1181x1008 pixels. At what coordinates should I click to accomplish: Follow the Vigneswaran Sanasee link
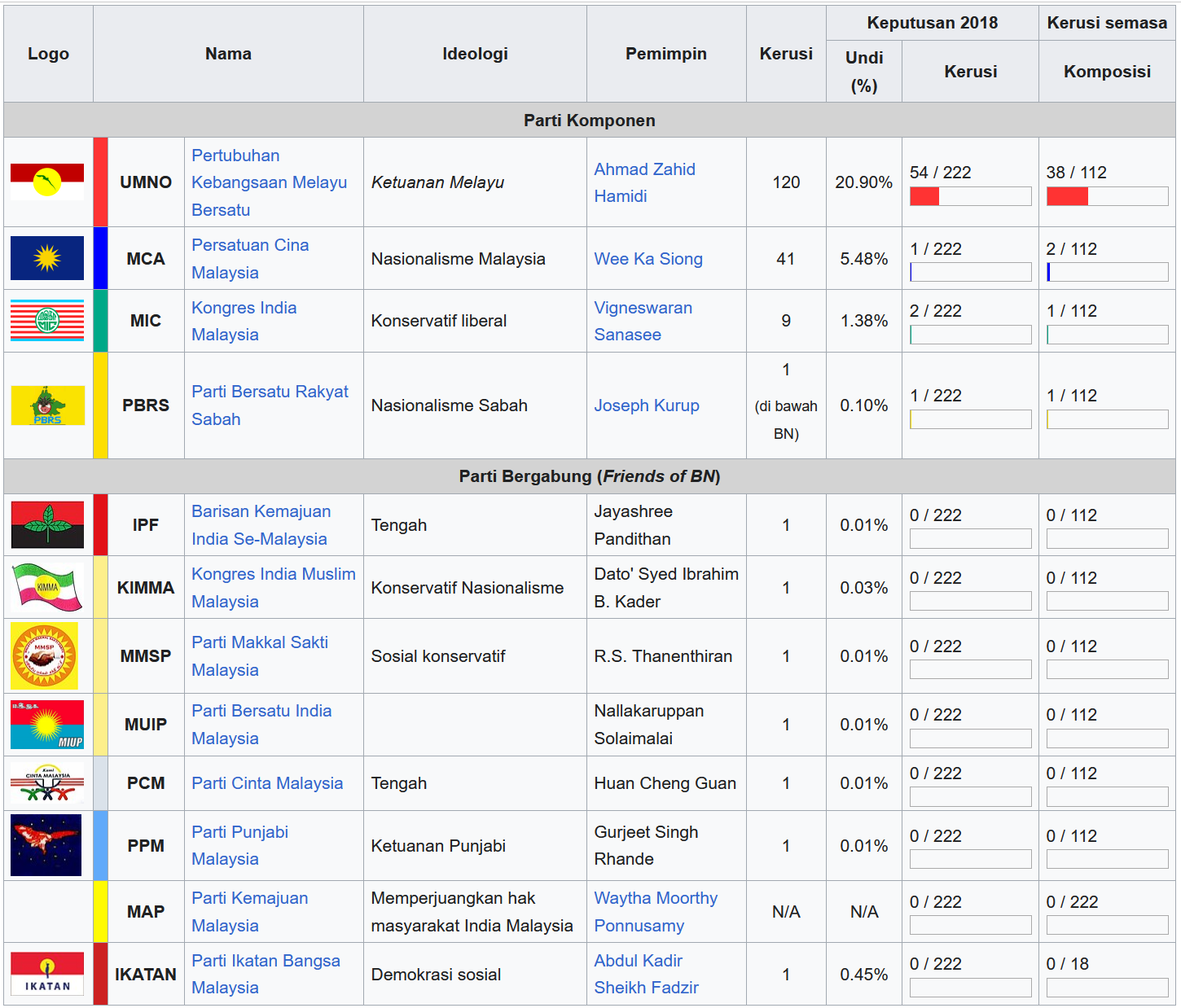click(643, 321)
